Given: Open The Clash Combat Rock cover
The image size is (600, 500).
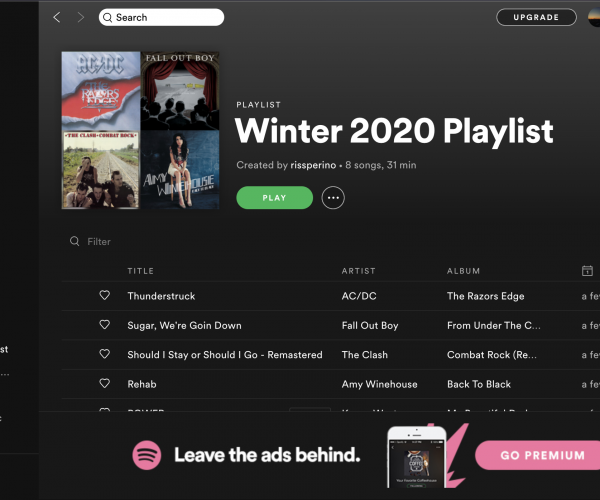Looking at the screenshot, I should pos(101,169).
